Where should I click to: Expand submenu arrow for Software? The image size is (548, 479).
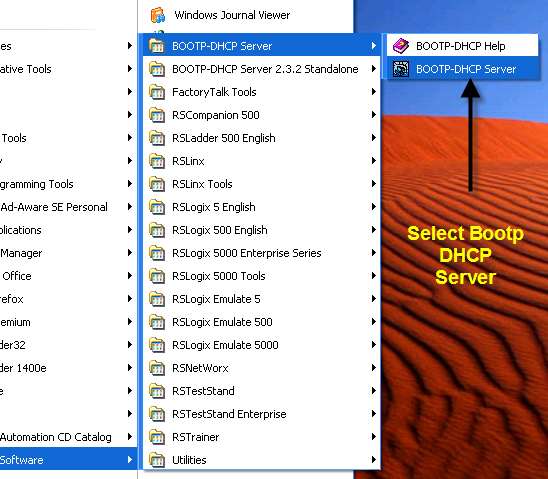point(130,460)
